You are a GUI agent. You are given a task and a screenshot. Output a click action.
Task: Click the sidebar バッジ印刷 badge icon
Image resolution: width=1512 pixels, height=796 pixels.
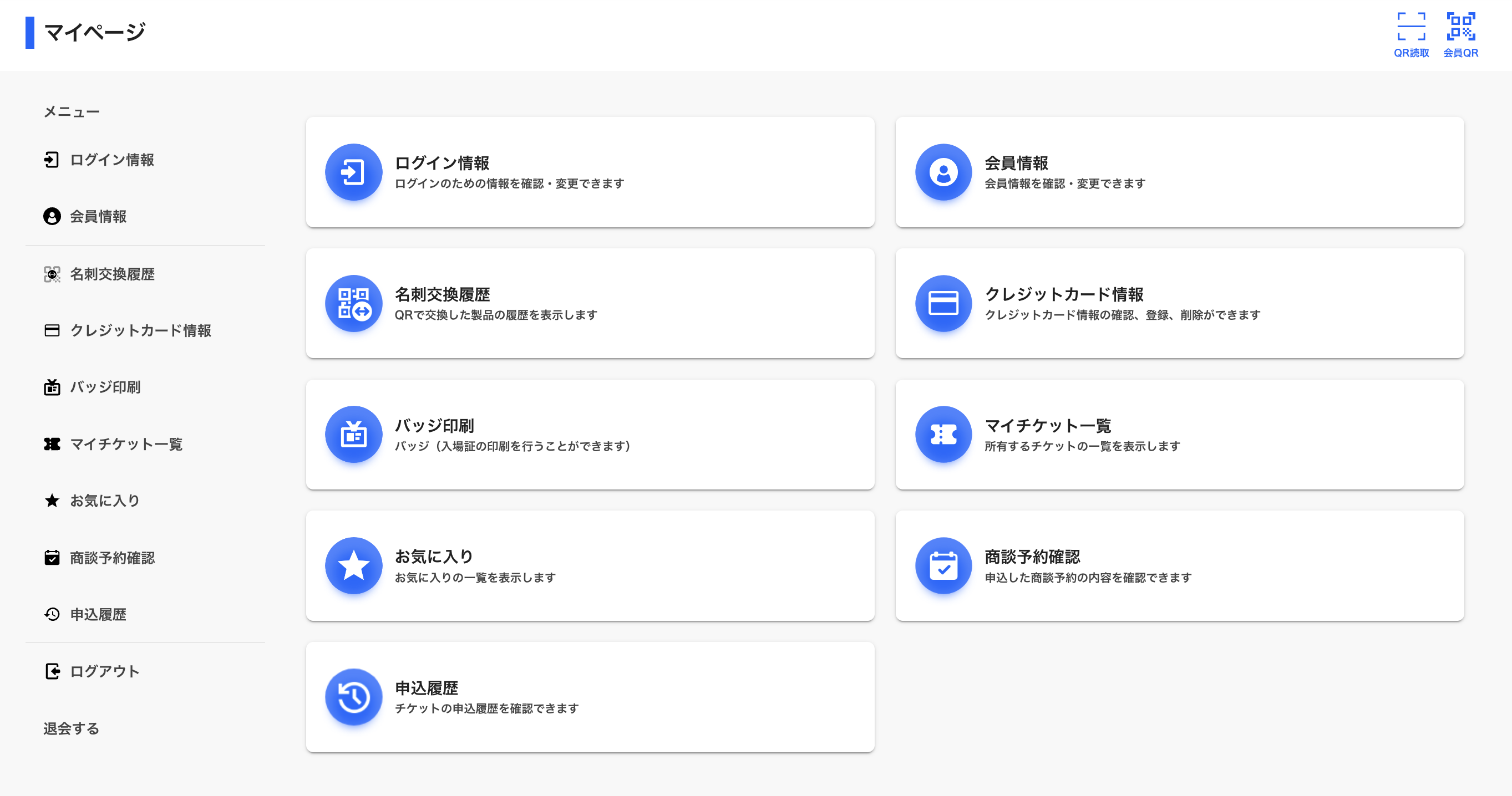52,387
